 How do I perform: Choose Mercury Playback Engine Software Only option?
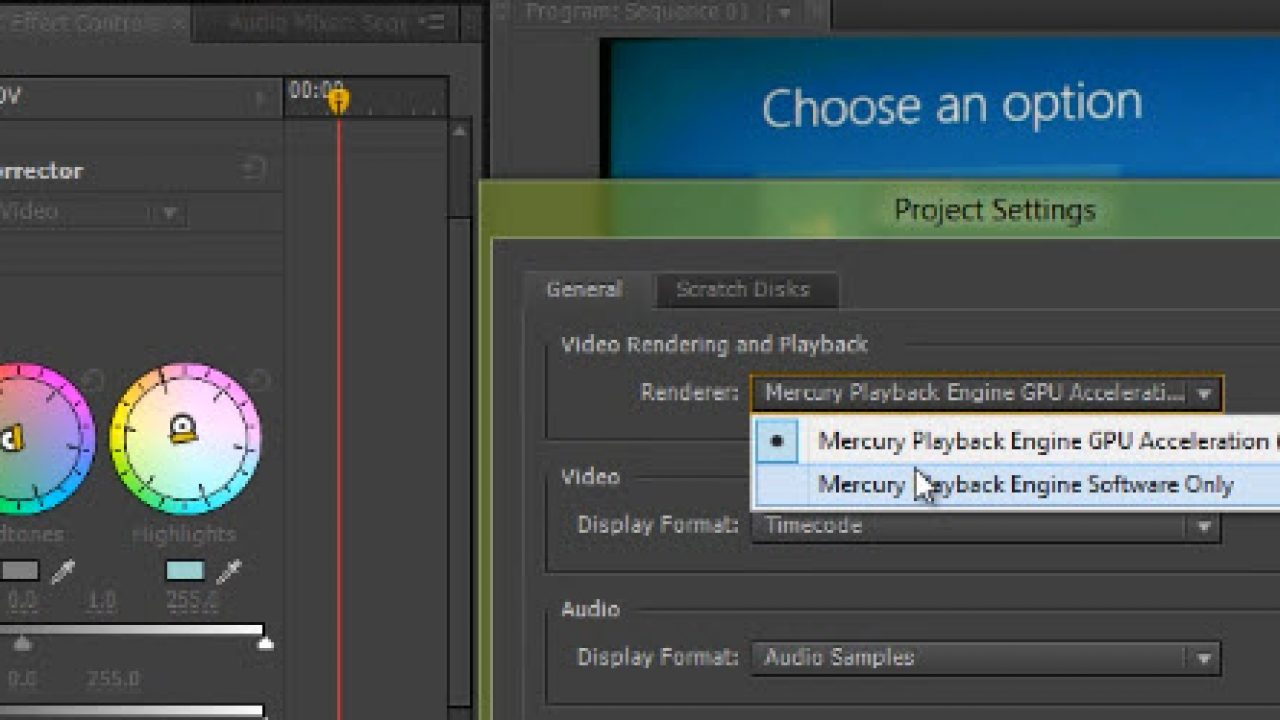[1016, 485]
